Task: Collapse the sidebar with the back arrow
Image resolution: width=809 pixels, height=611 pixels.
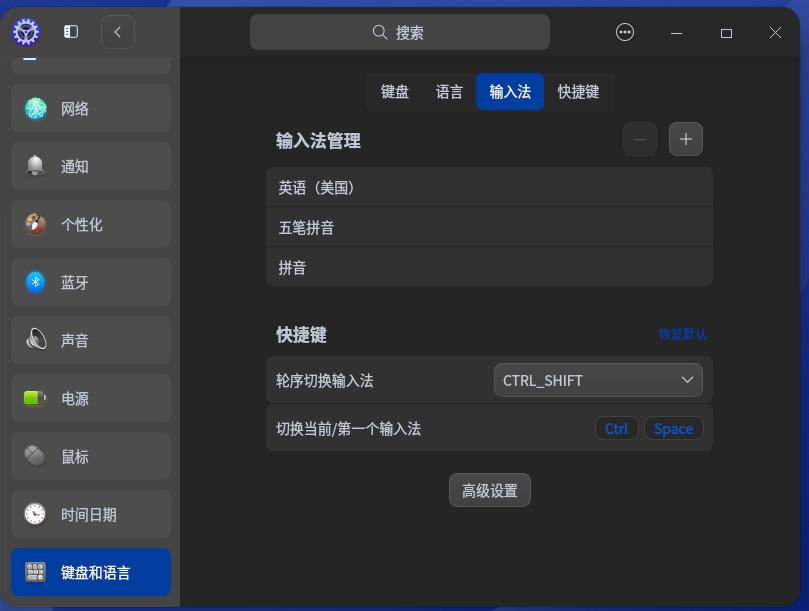Action: (118, 31)
